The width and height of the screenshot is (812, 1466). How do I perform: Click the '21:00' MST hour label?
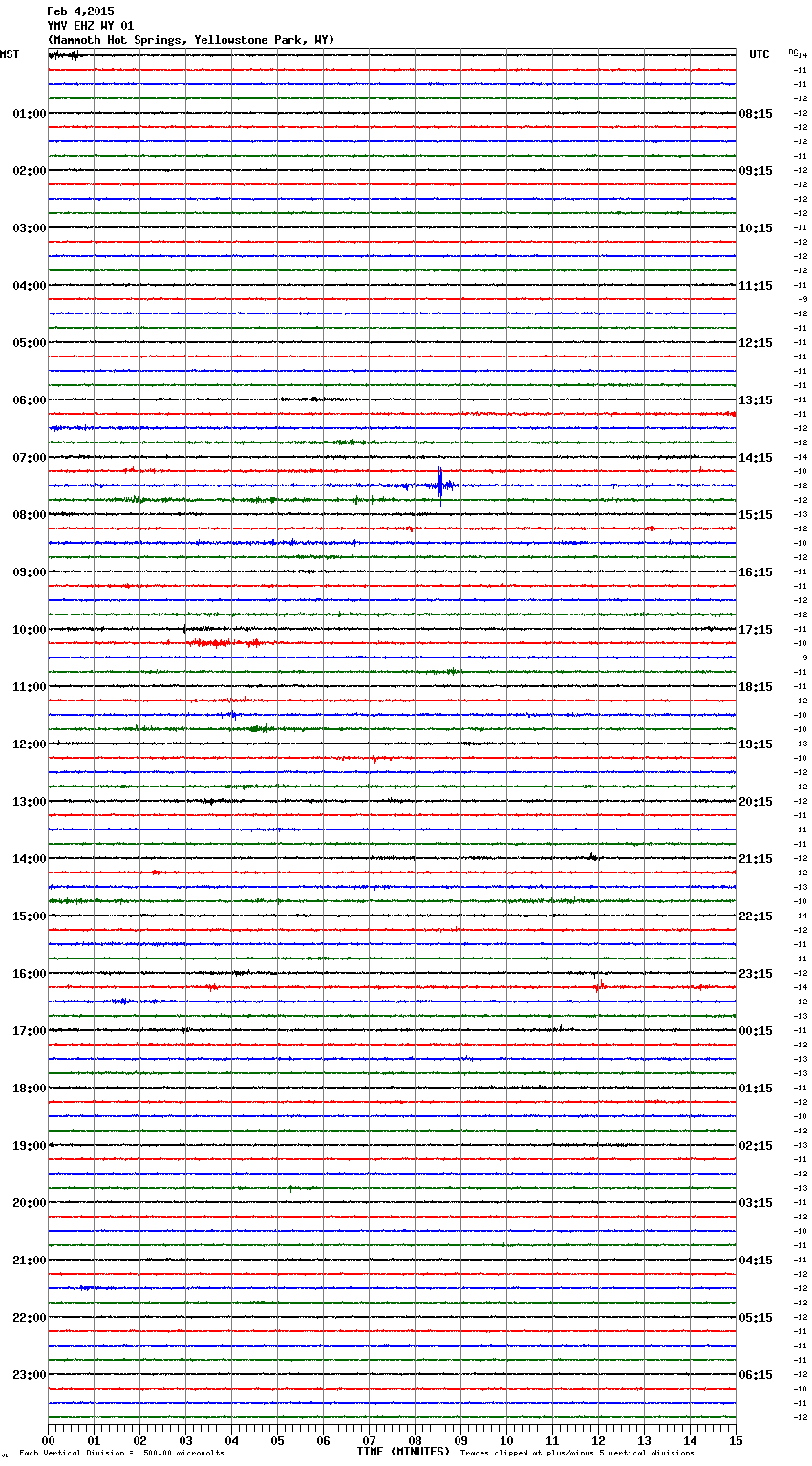point(29,1261)
